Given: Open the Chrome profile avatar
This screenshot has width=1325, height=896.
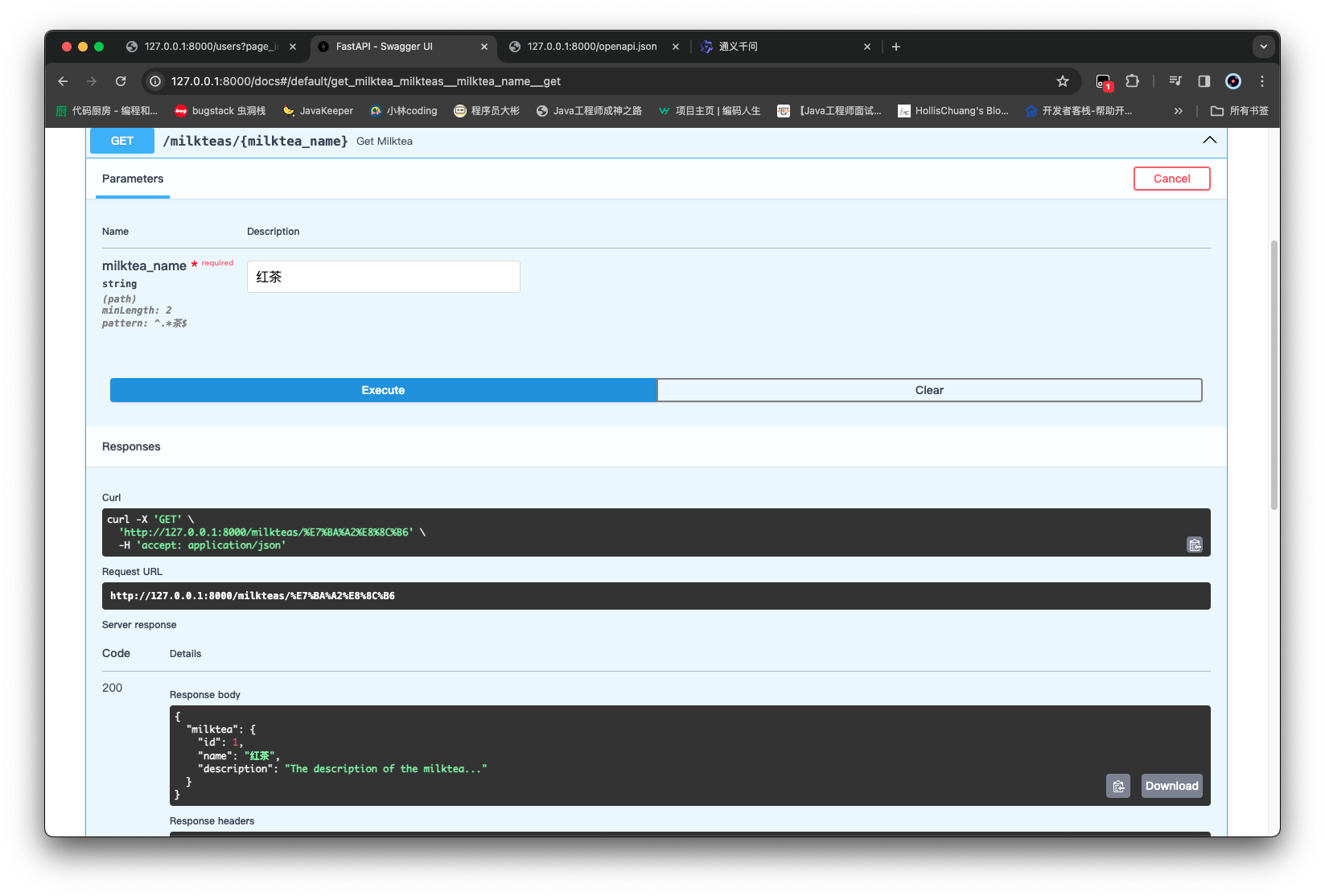Looking at the screenshot, I should pyautogui.click(x=1233, y=81).
